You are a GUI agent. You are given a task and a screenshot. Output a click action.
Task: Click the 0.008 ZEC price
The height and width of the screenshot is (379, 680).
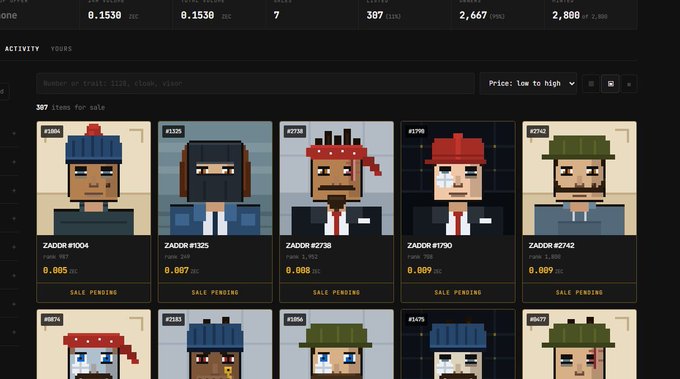coord(303,270)
